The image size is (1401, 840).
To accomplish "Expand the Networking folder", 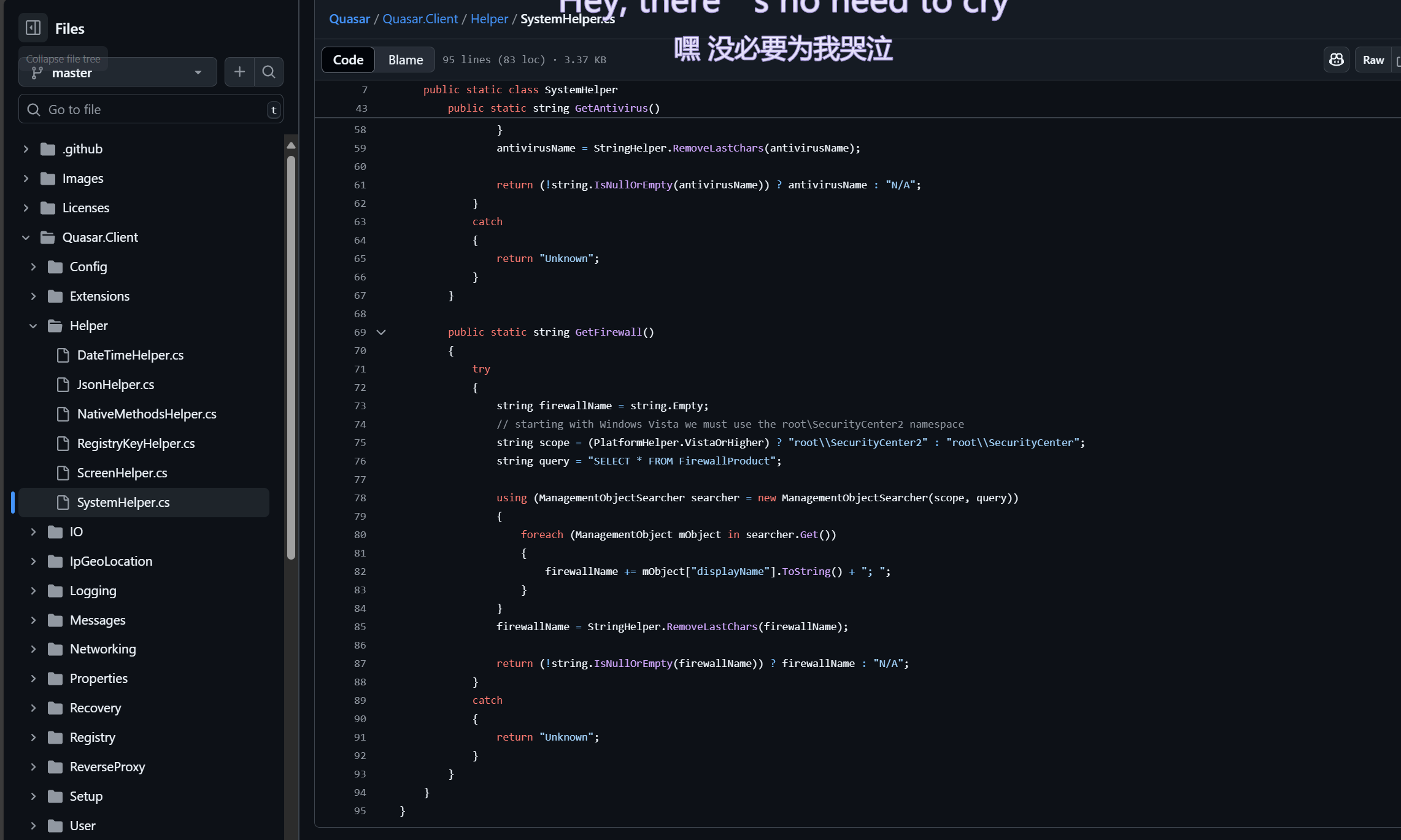I will 33,649.
